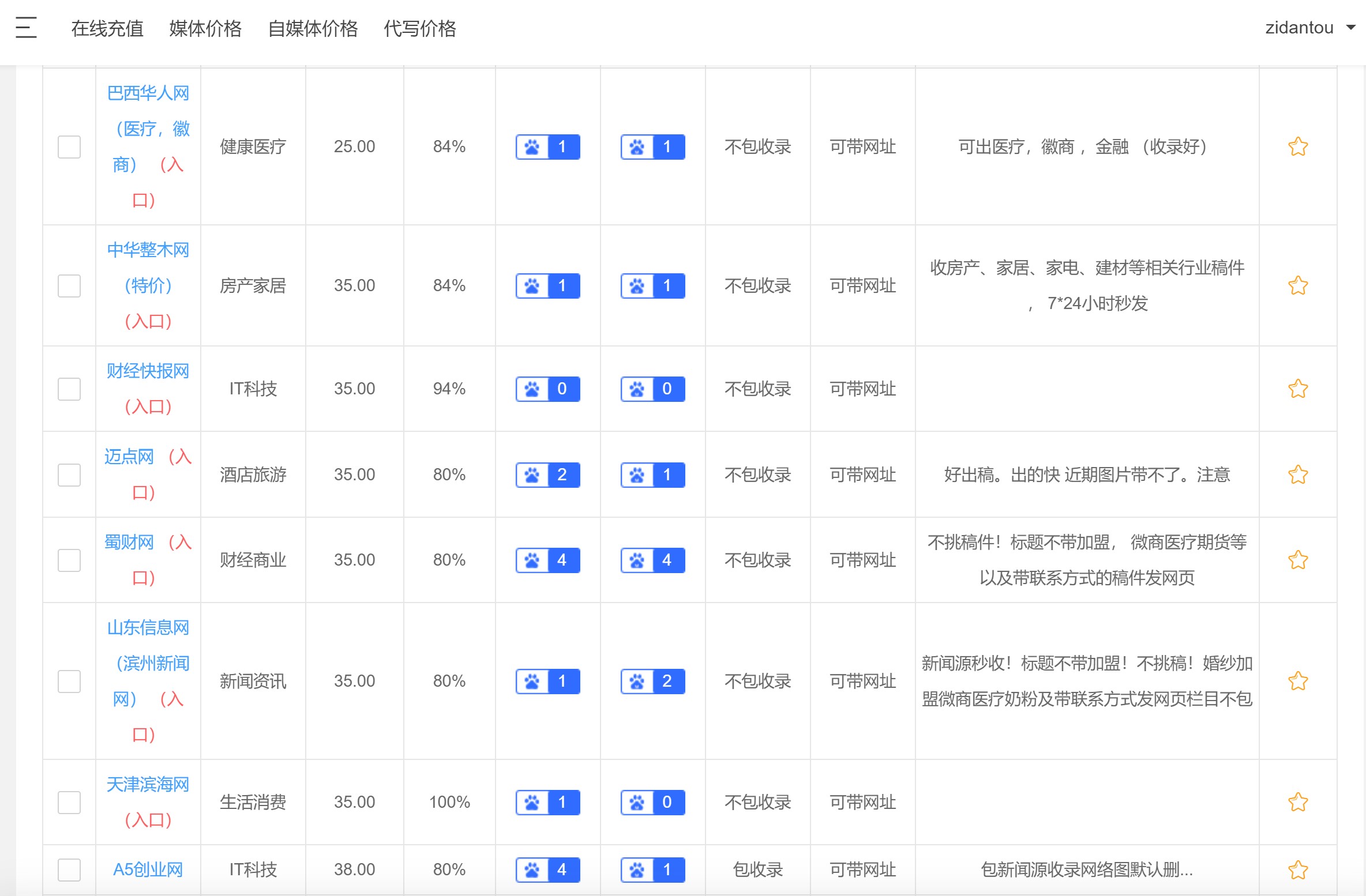Click first Baidu badge showing 1 for 天津滨海网
Image resolution: width=1366 pixels, height=896 pixels.
[547, 802]
